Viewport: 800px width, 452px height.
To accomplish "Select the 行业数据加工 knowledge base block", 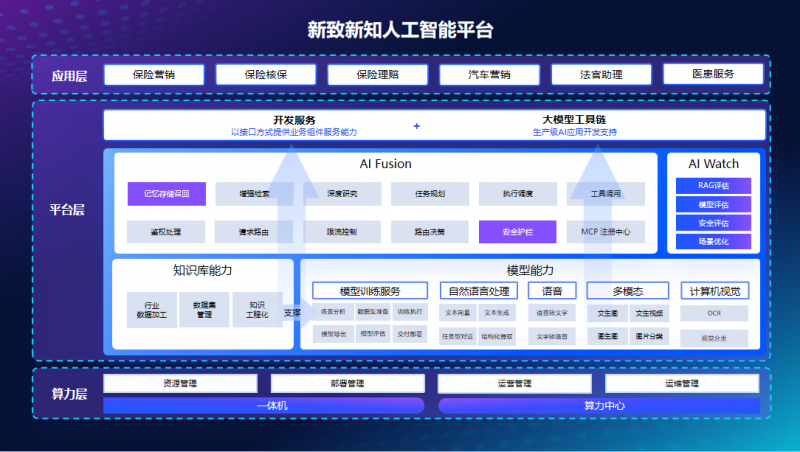I will click(151, 311).
